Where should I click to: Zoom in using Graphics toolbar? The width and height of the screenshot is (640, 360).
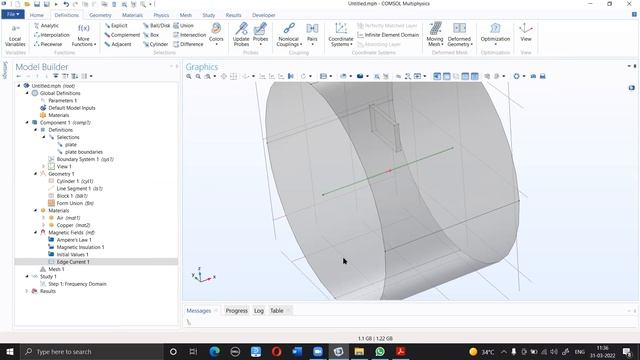[x=189, y=76]
